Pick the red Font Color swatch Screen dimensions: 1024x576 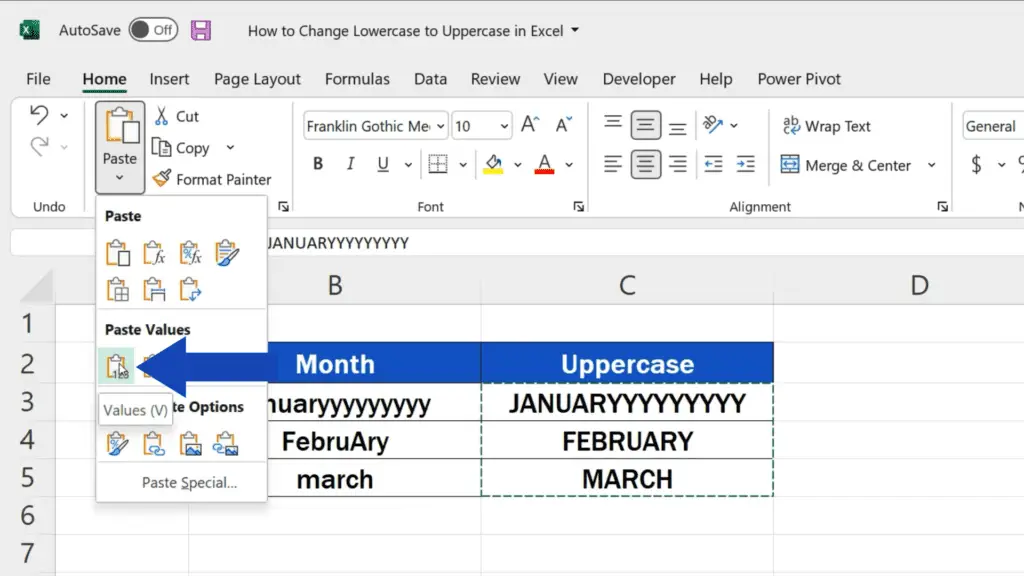point(545,164)
